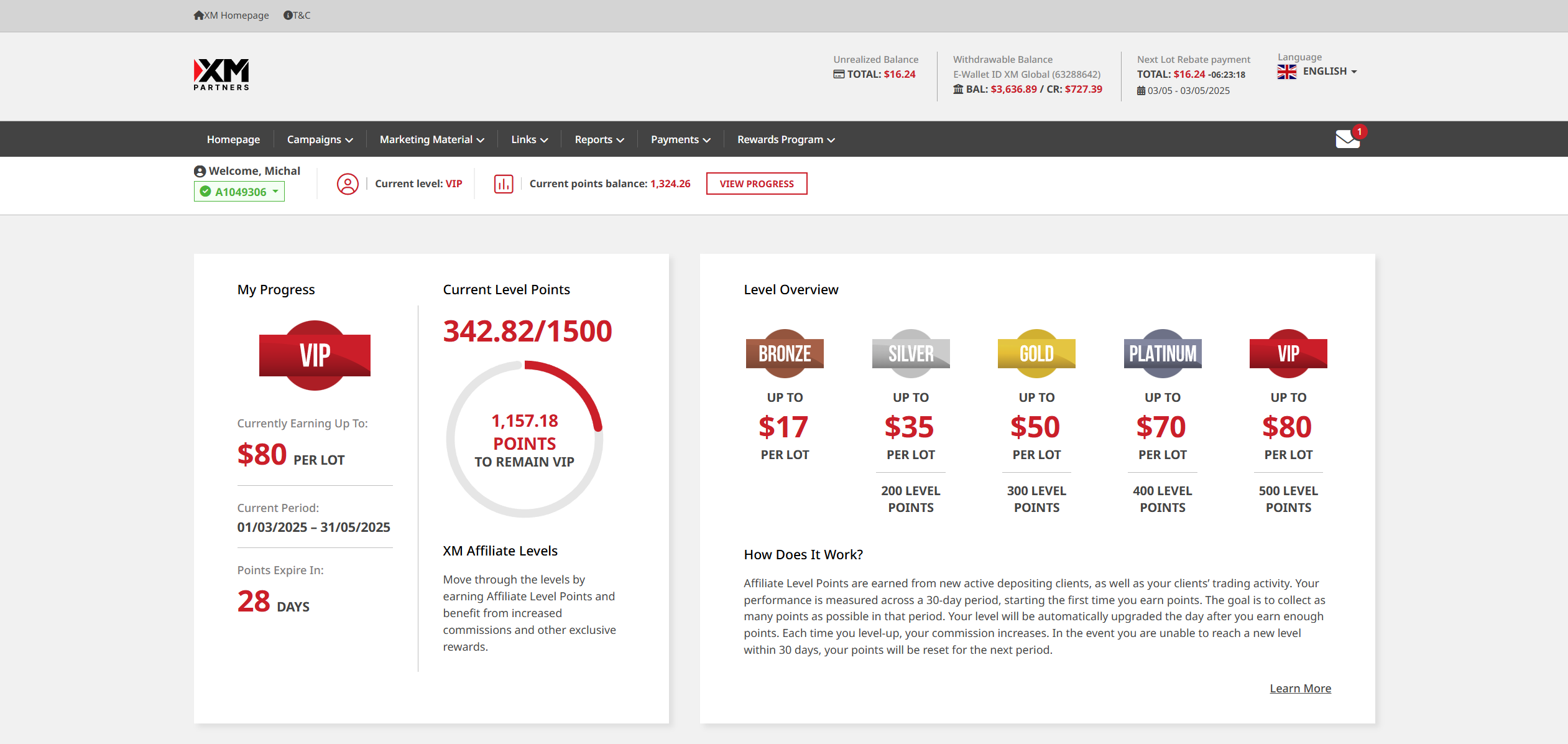1568x744 pixels.
Task: Click the XM Affiliate Levels heading
Action: tap(500, 551)
